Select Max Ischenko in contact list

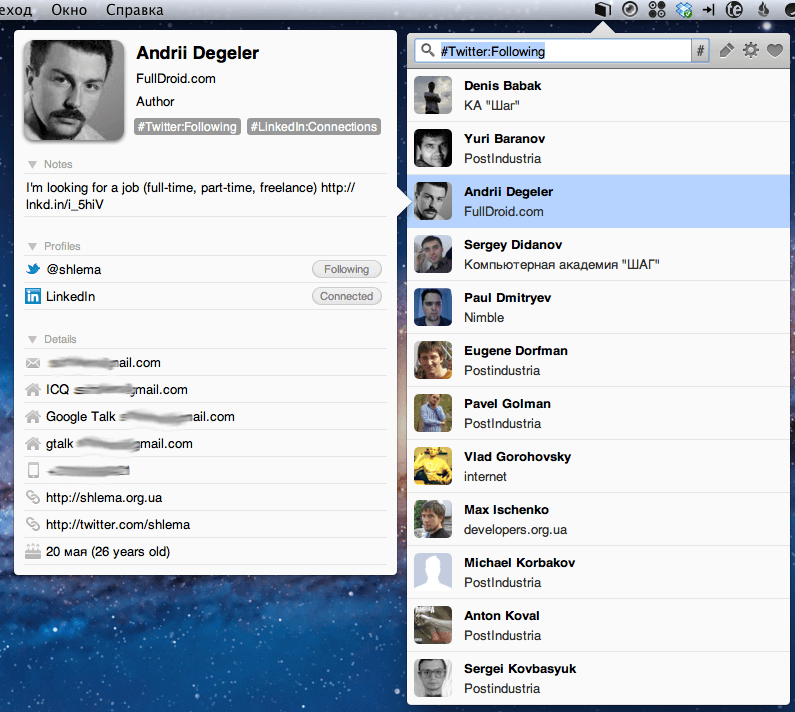click(x=598, y=519)
